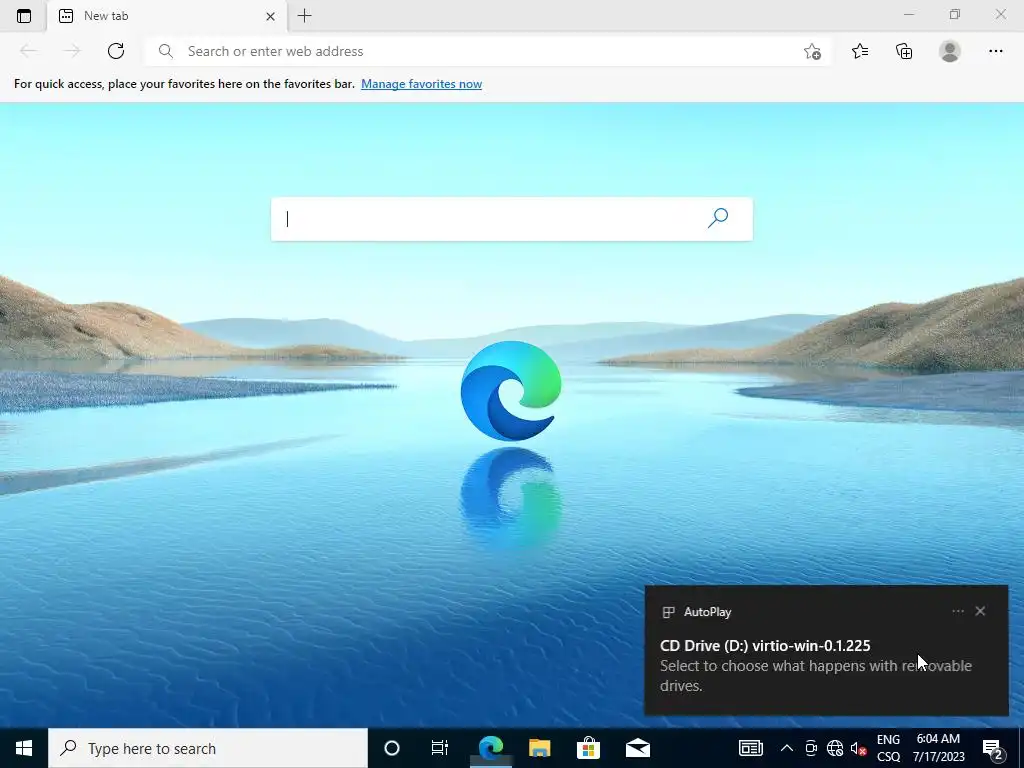Image resolution: width=1024 pixels, height=768 pixels.
Task: Select the New tab tab
Action: coord(167,16)
